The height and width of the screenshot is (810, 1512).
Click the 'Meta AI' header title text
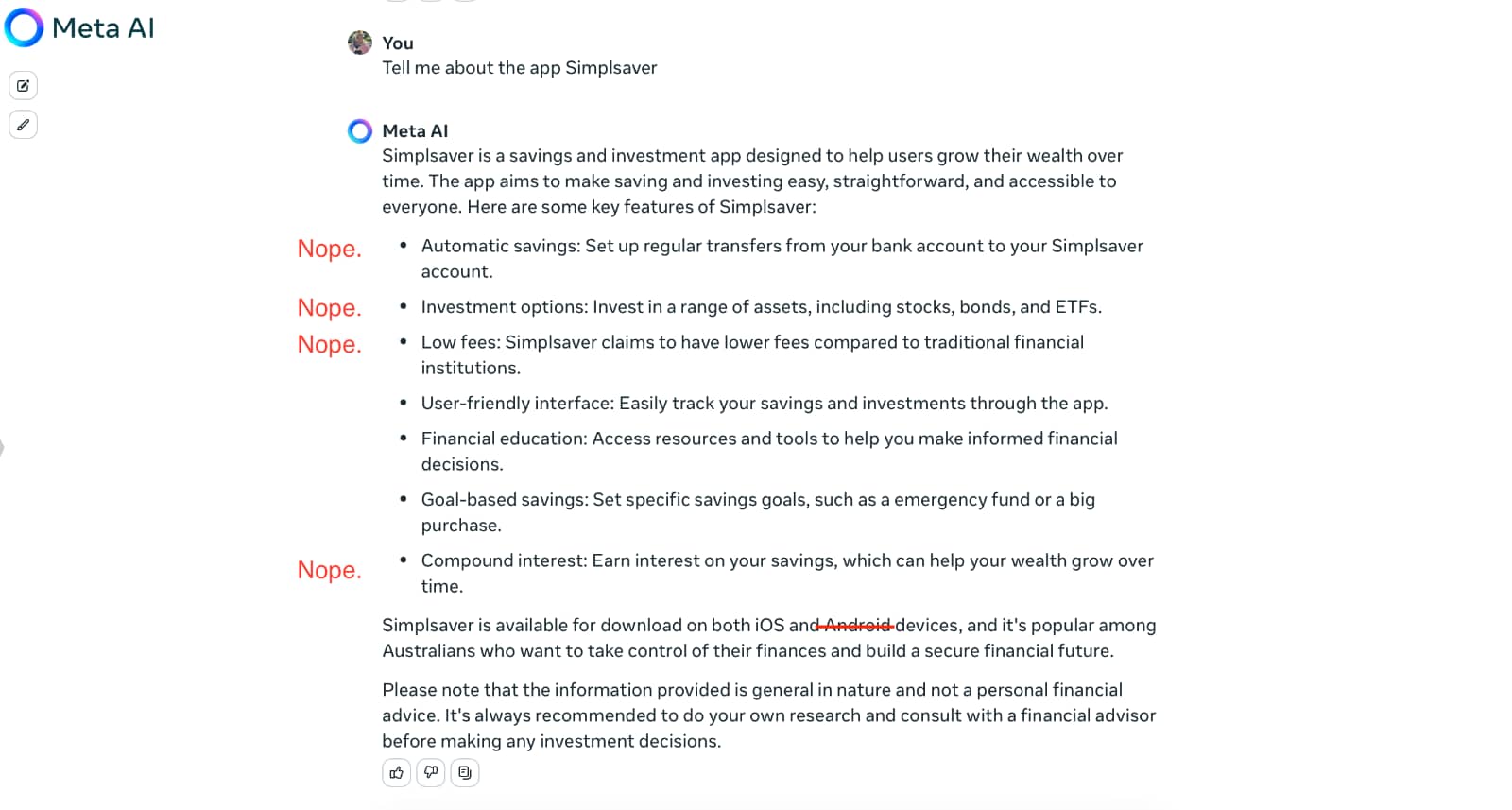coord(103,28)
